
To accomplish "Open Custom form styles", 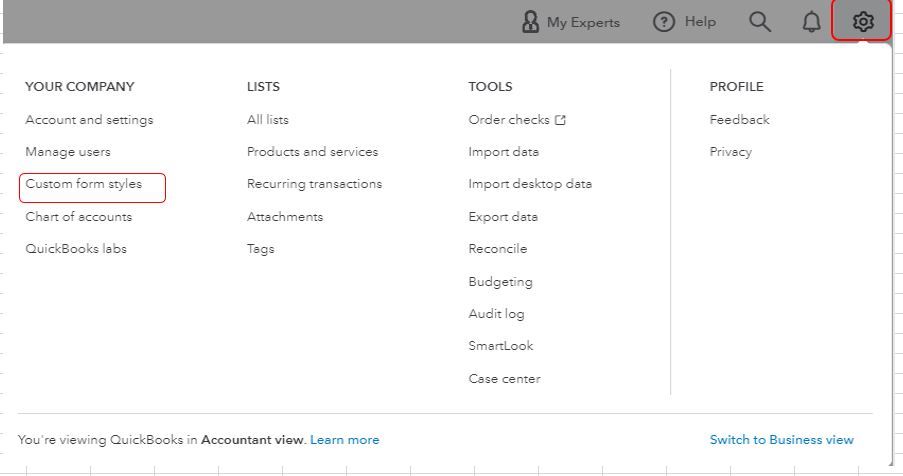I will coord(84,184).
